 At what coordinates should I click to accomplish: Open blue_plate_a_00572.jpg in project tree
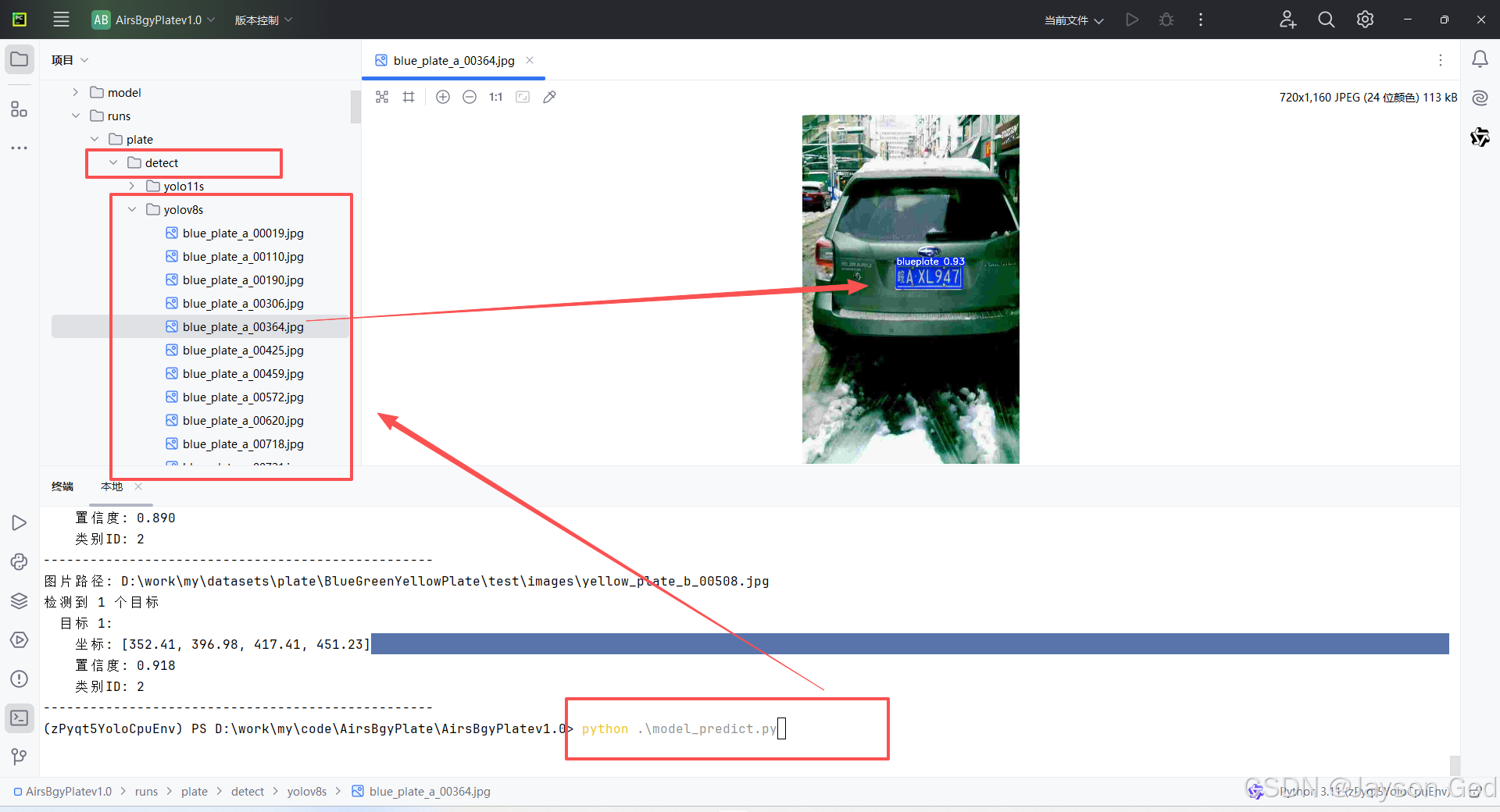tap(243, 397)
